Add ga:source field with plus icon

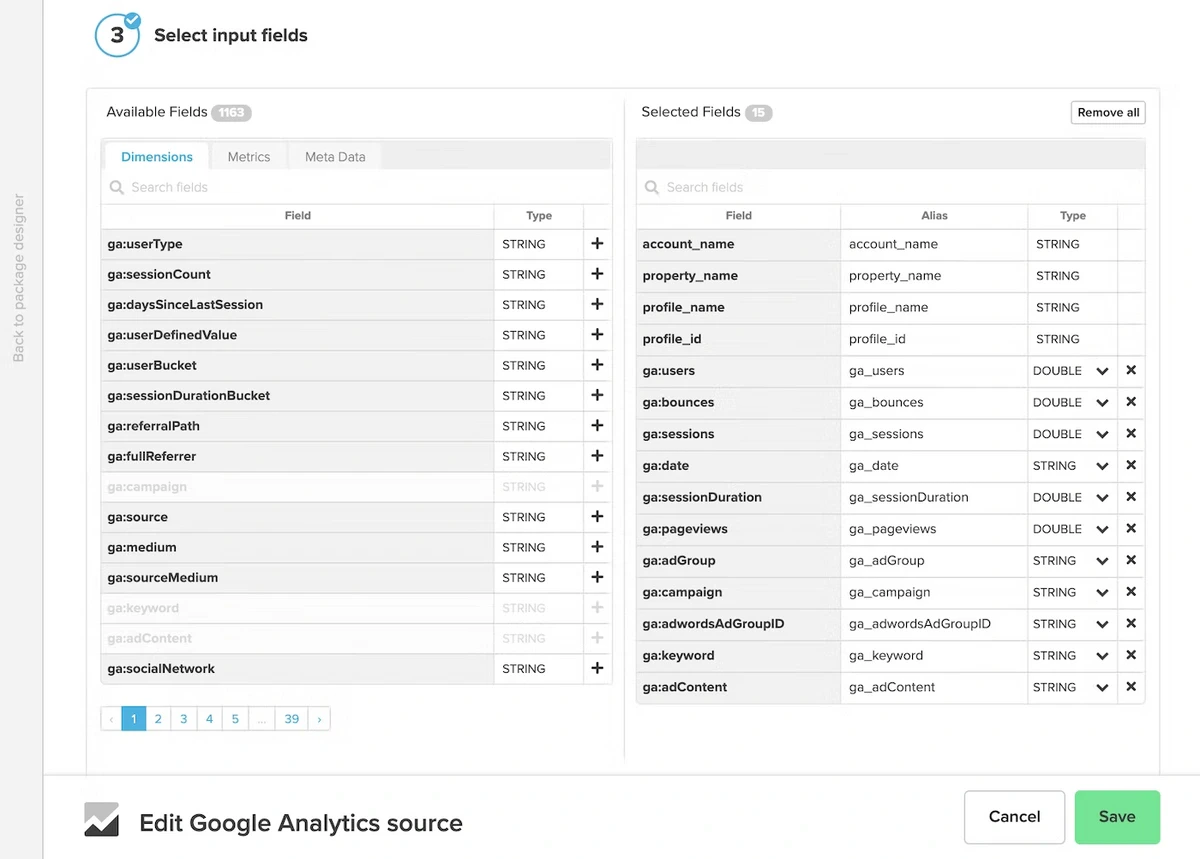coord(597,517)
